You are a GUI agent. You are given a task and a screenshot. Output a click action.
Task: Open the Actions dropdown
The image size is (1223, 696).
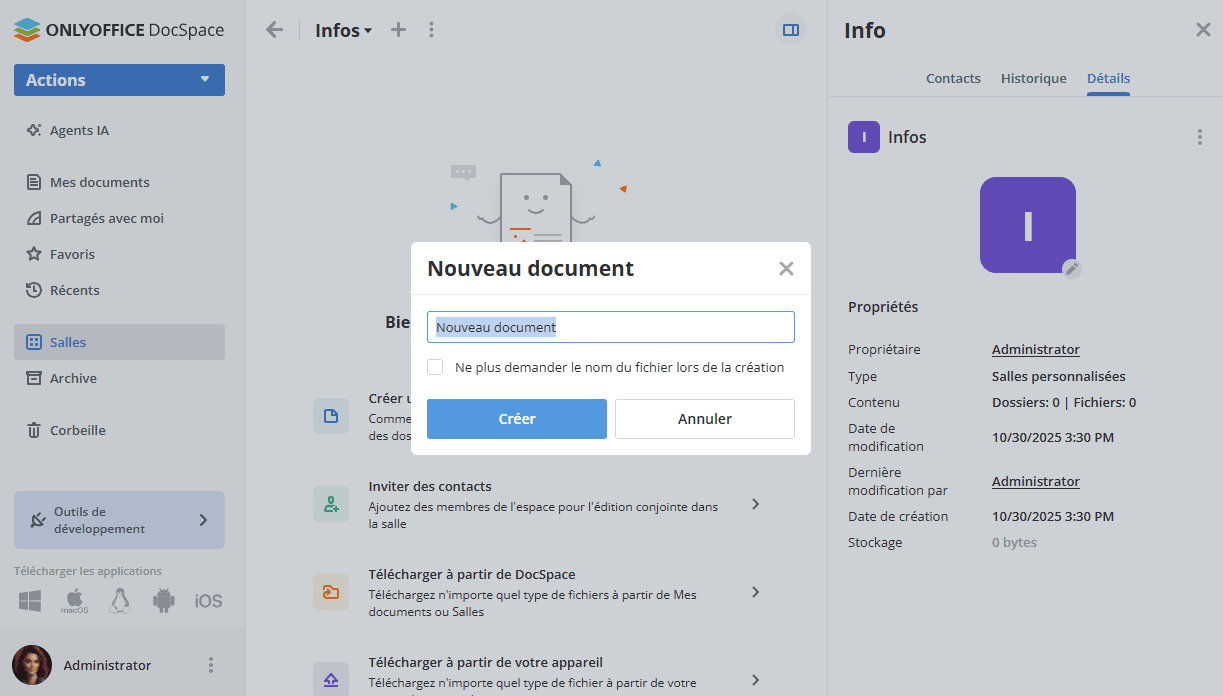click(x=119, y=79)
